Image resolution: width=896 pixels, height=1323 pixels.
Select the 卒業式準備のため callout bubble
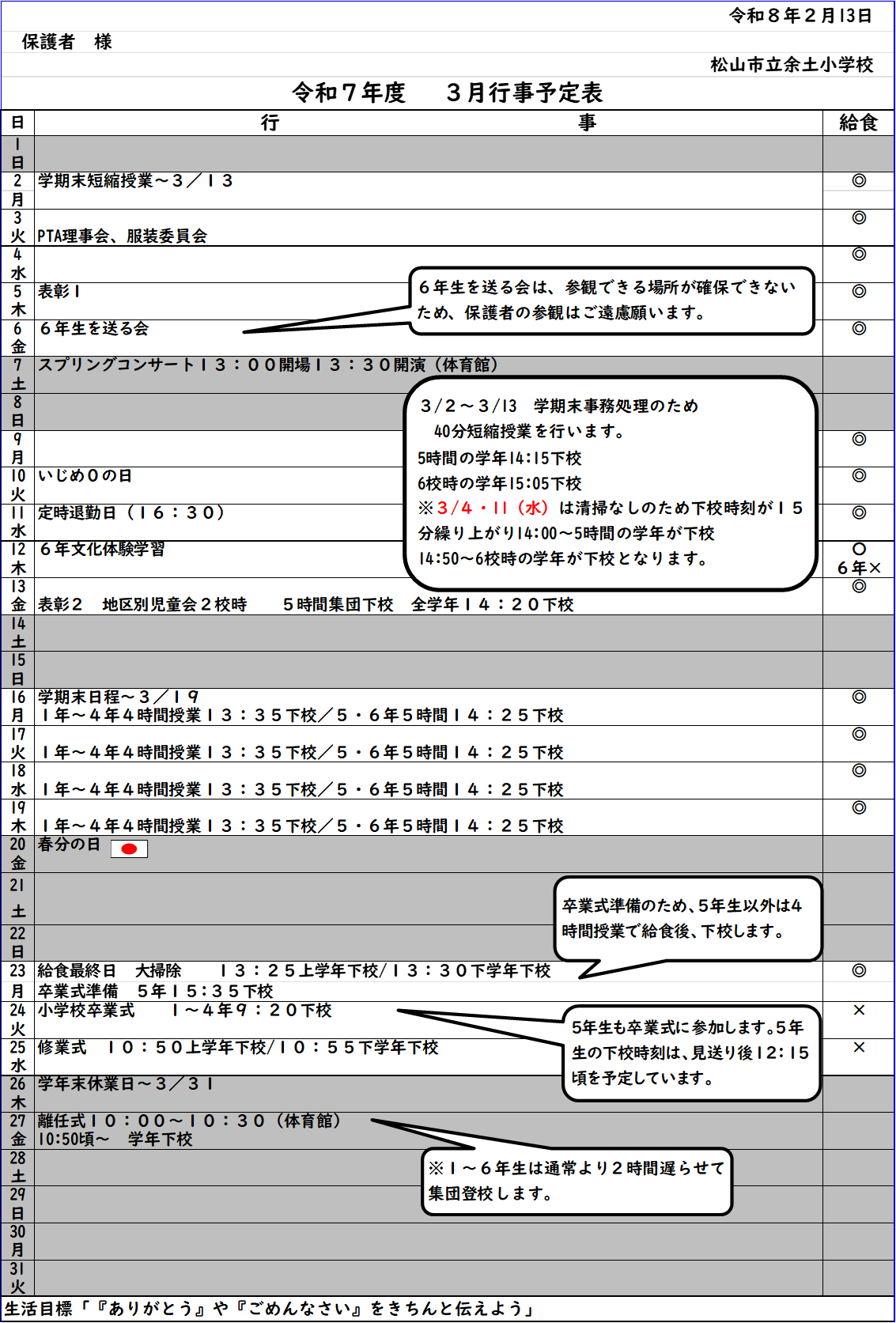686,918
